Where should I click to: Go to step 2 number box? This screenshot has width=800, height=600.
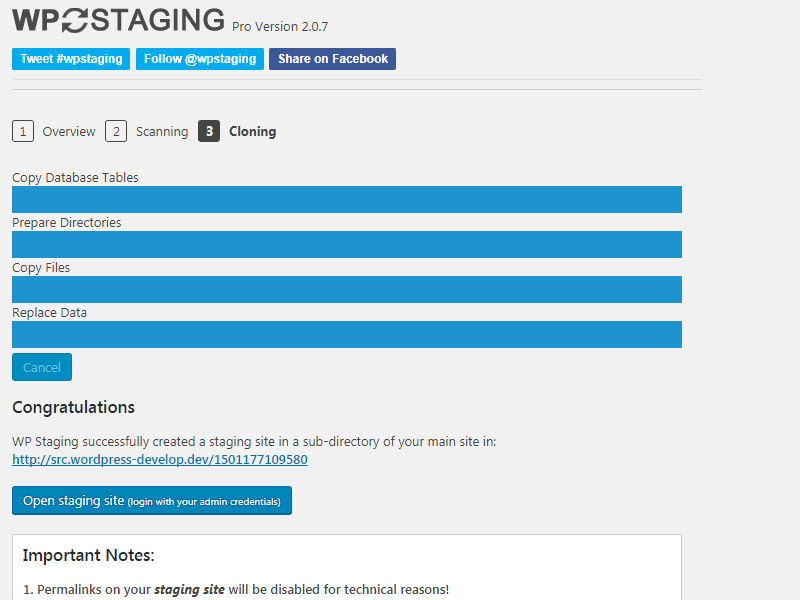pyautogui.click(x=116, y=132)
